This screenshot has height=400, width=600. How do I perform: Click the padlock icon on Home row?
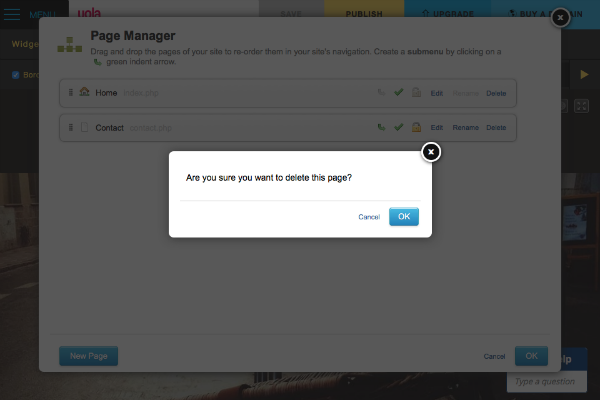pyautogui.click(x=415, y=93)
